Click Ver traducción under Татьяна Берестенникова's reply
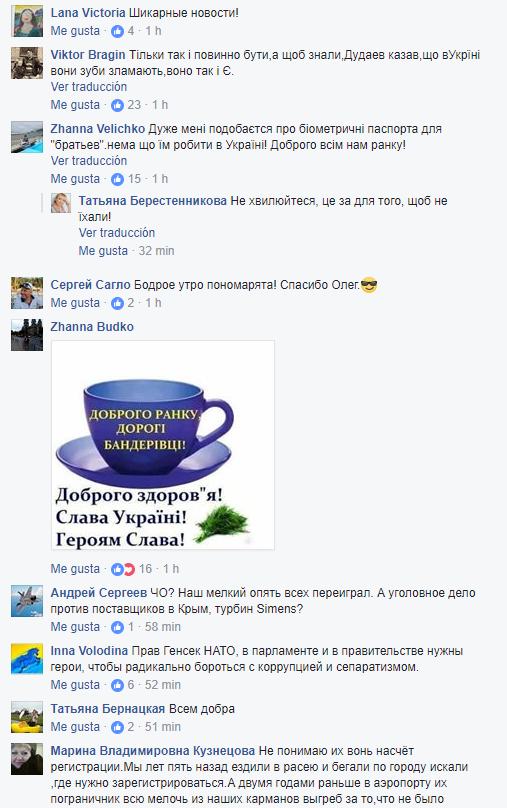Screen dimensions: 507x808 coord(117,233)
